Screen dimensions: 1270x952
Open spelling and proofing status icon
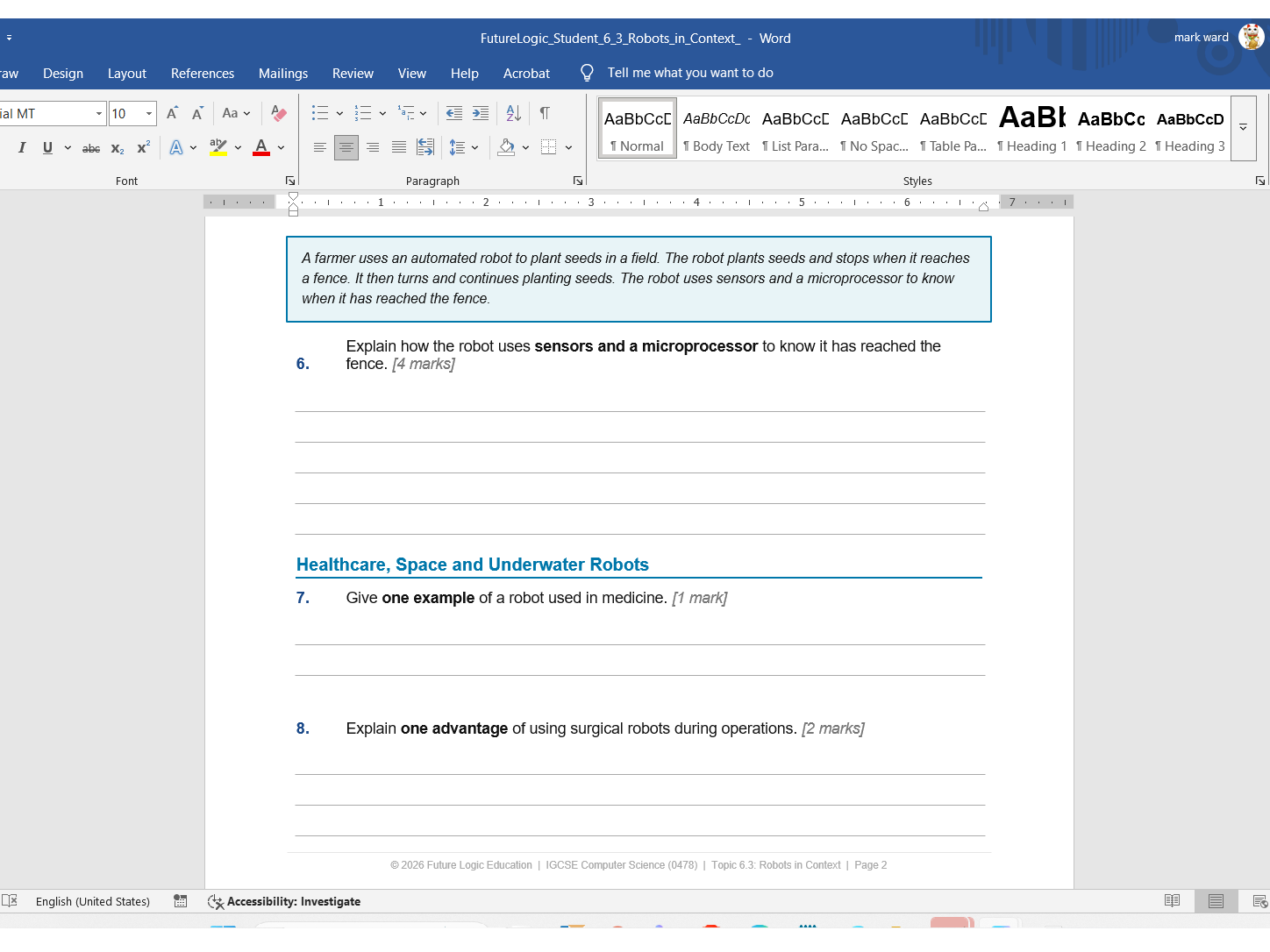(10, 900)
